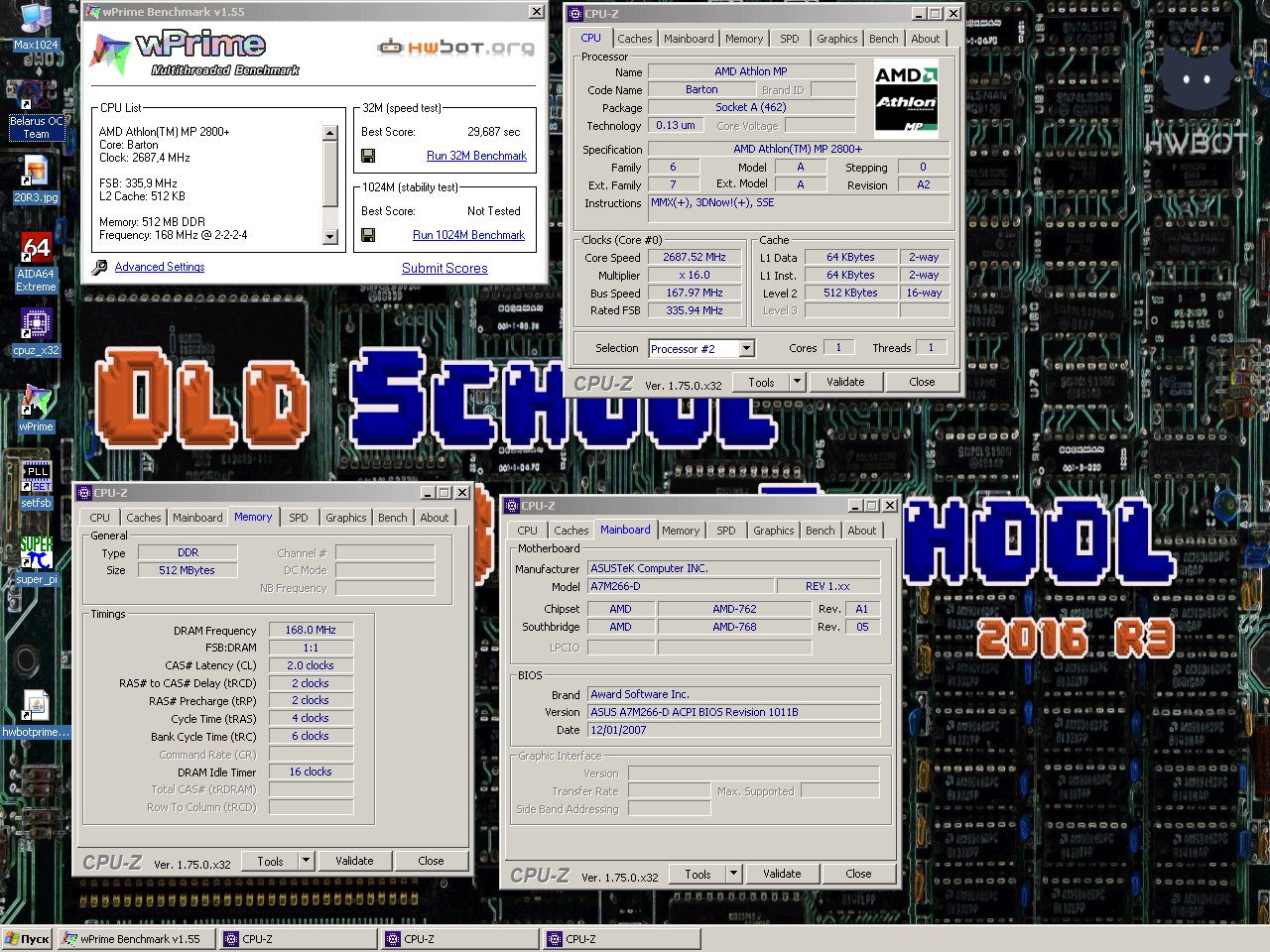Click the Rated FSB 335.94 MHz value

coord(695,310)
